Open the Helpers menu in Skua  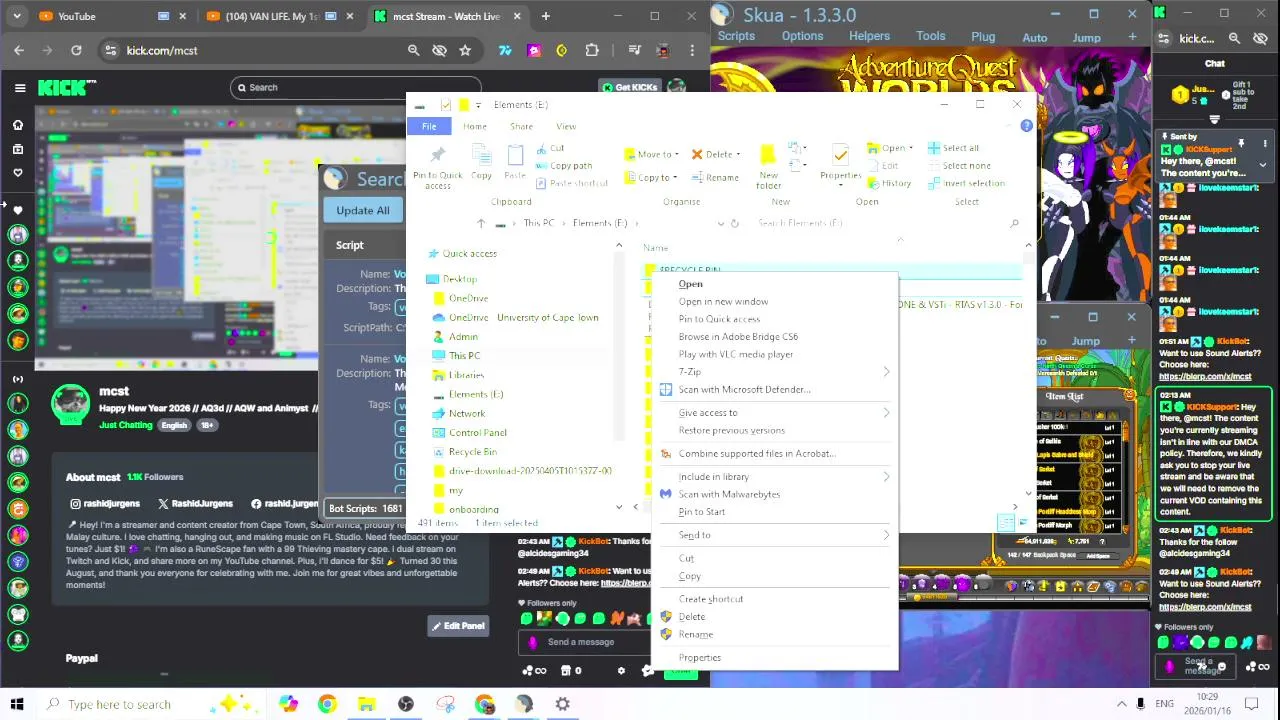point(869,36)
